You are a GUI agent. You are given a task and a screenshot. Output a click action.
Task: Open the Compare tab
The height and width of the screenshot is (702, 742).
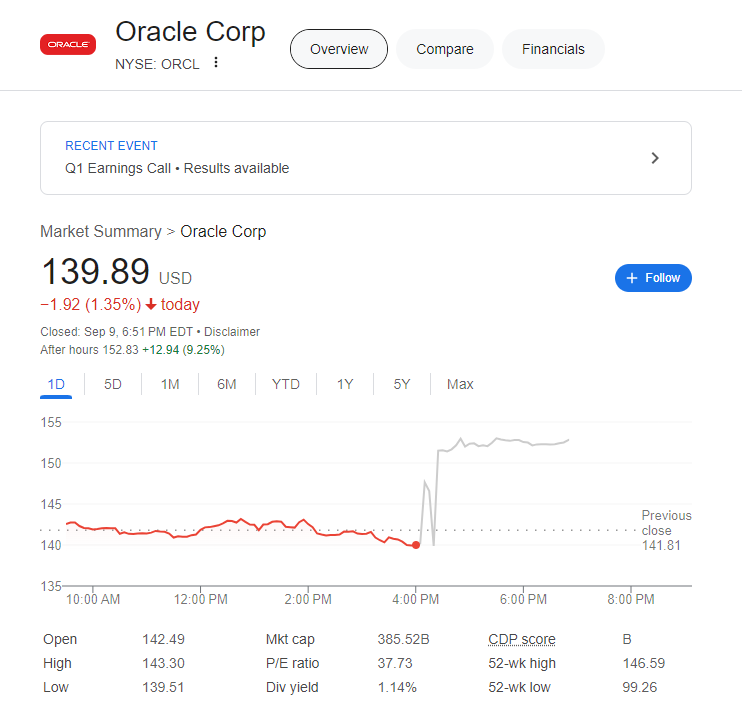pyautogui.click(x=445, y=49)
